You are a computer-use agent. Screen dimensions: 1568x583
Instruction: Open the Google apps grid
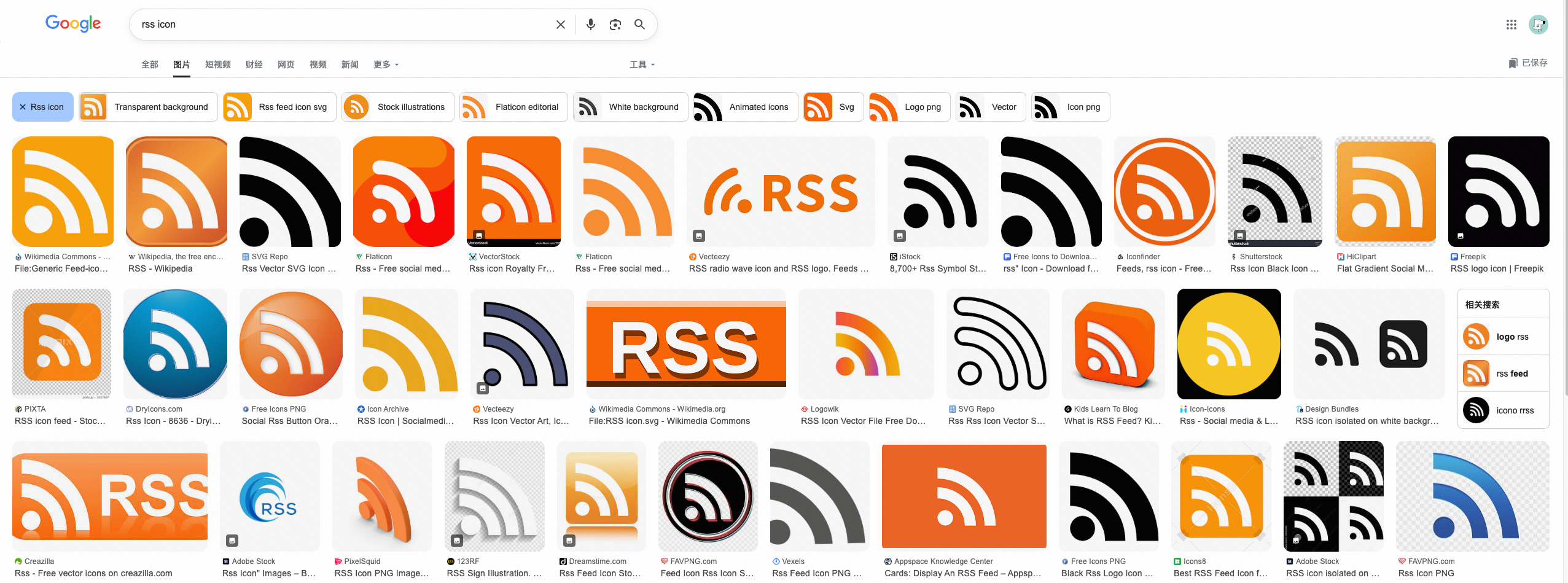click(x=1511, y=25)
